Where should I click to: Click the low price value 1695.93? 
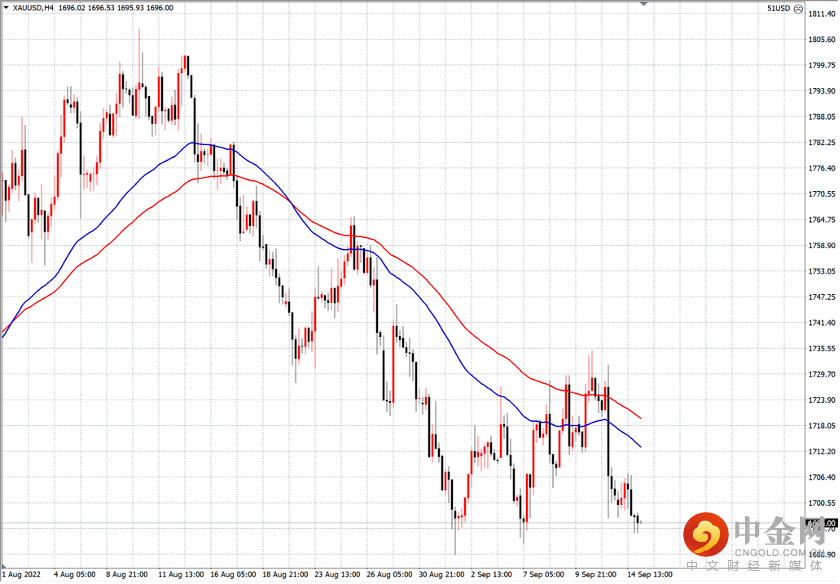tap(130, 8)
